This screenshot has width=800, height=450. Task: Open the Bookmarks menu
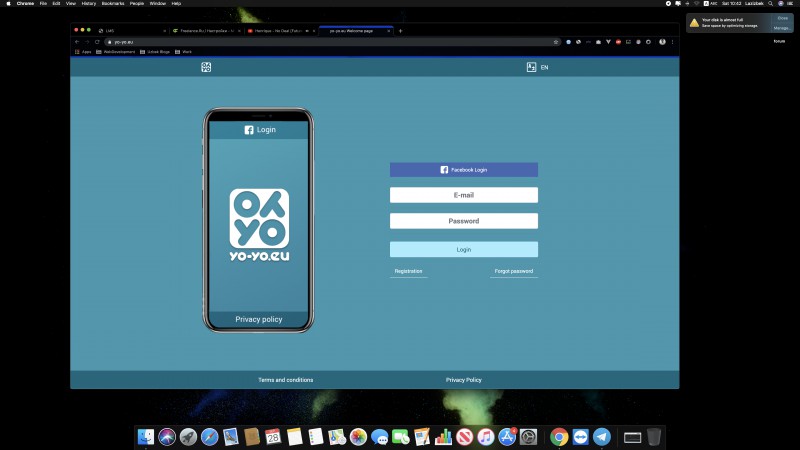point(113,4)
